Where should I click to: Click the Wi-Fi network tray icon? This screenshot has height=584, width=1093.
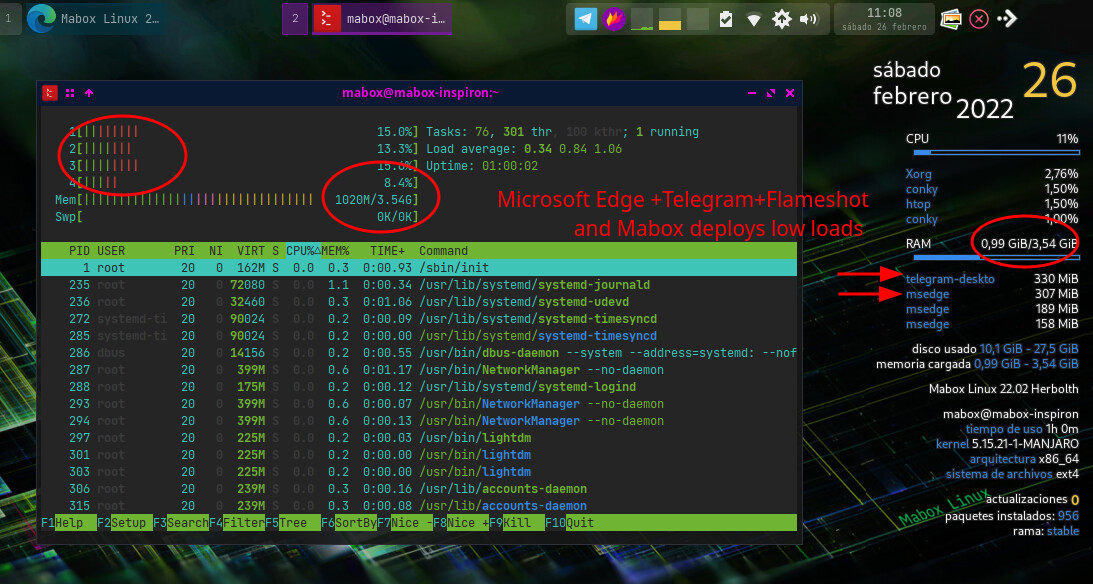tap(753, 17)
